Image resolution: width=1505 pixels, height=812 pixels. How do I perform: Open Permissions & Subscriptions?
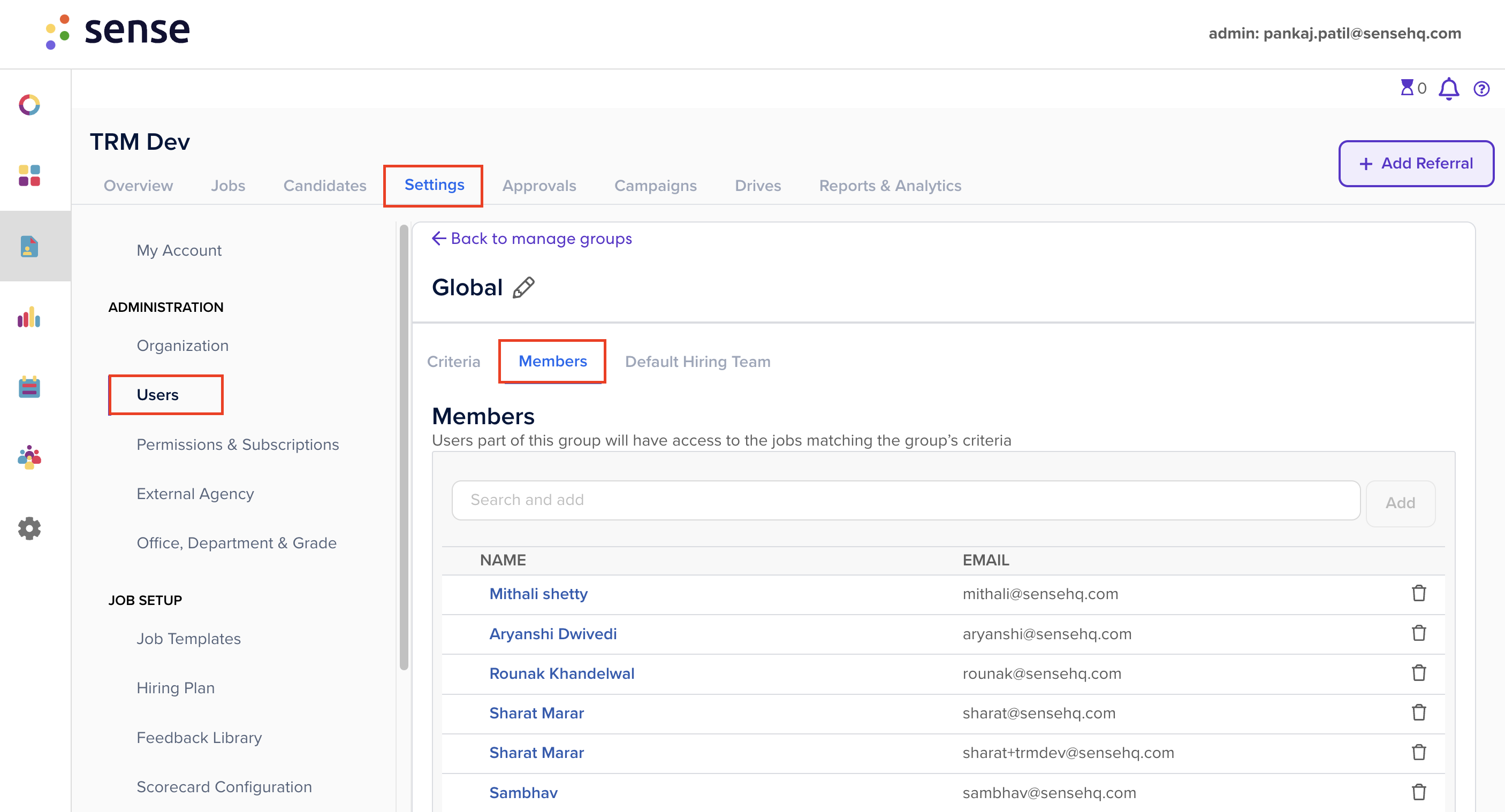coord(238,444)
